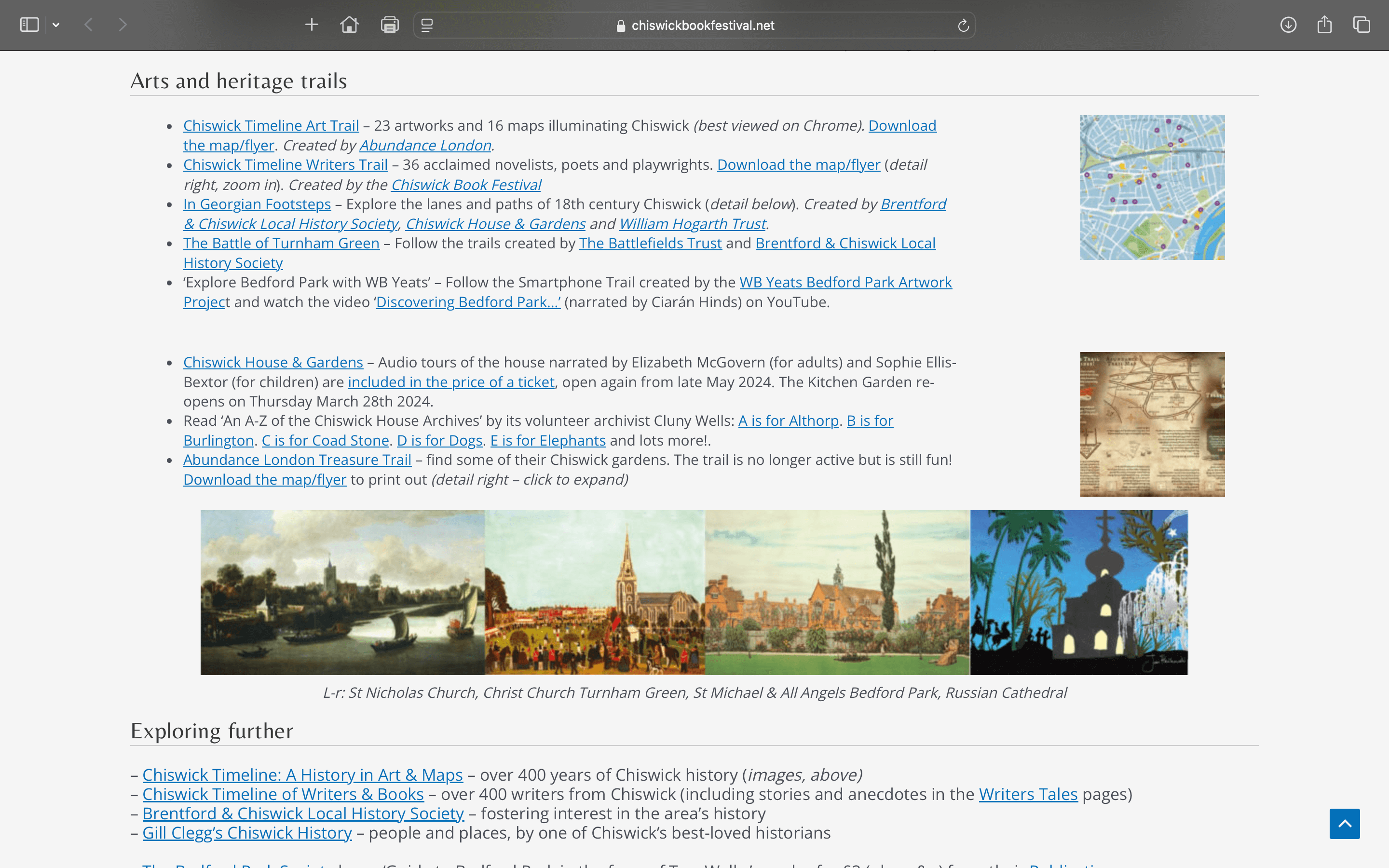This screenshot has height=868, width=1389.
Task: Open Chiswick Timeline Writers Trail link
Action: (285, 165)
